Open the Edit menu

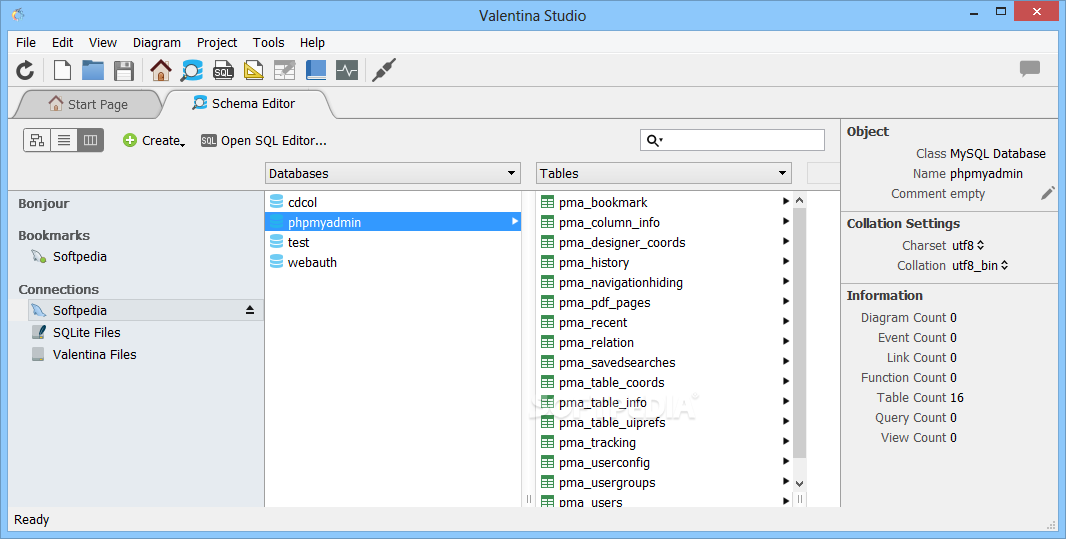coord(63,42)
